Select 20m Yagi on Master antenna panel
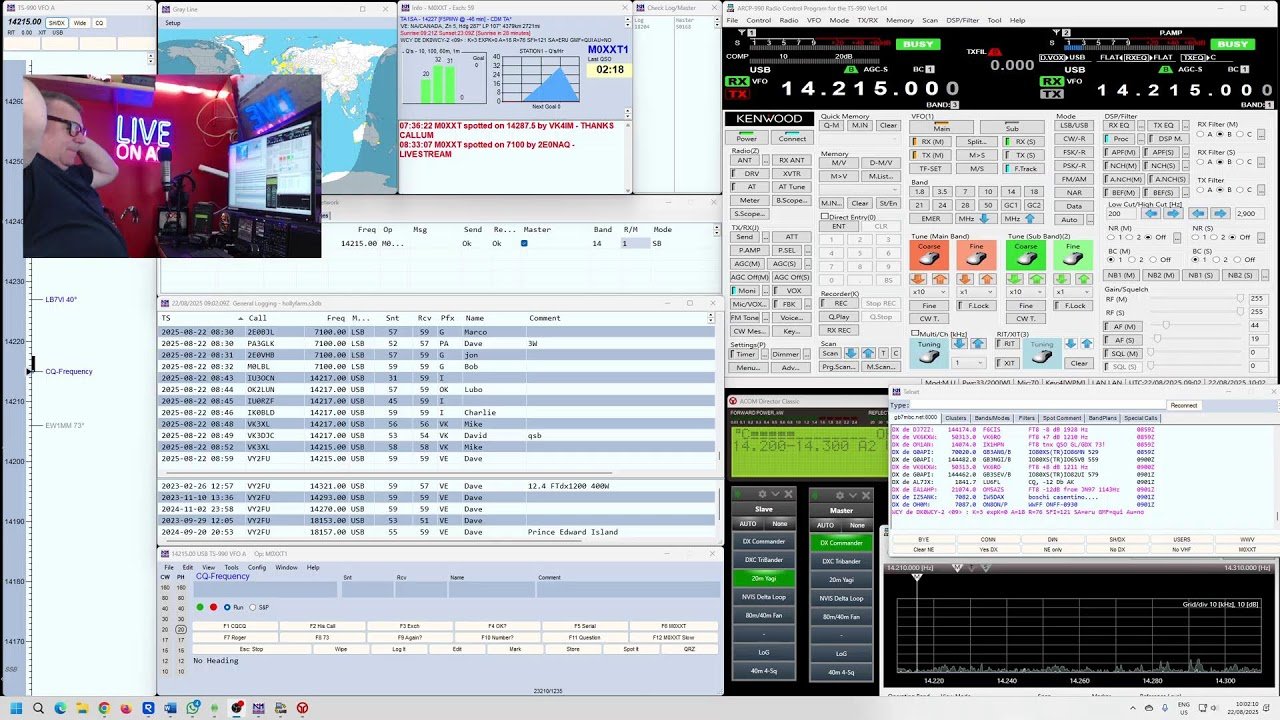1280x720 pixels. (841, 579)
